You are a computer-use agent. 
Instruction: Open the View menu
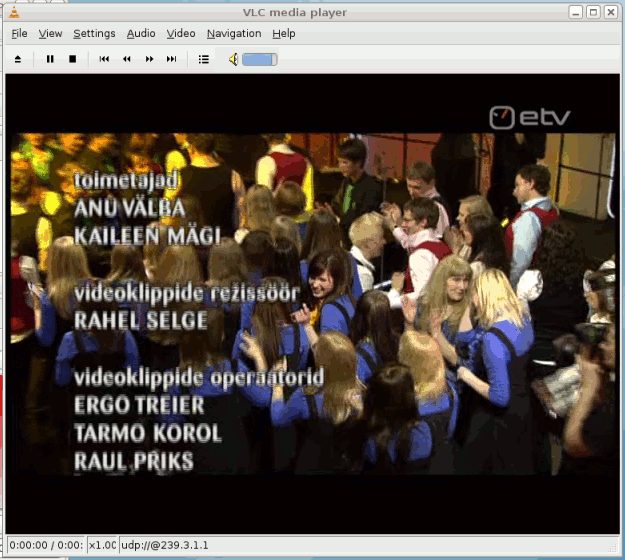50,33
